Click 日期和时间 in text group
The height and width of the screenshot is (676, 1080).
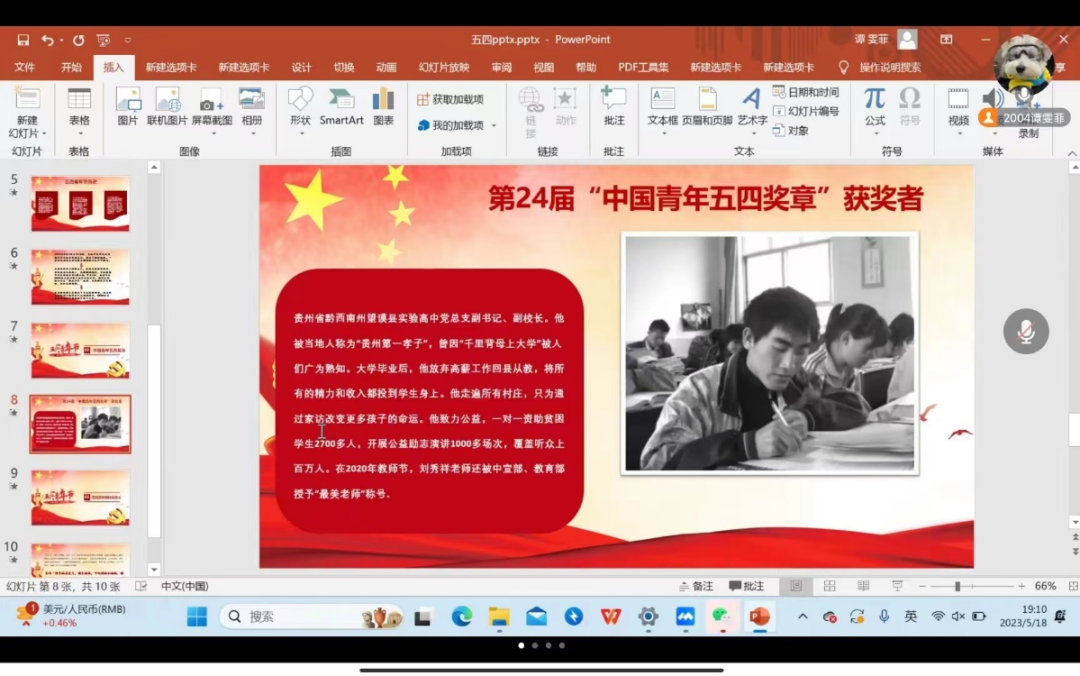[806, 92]
